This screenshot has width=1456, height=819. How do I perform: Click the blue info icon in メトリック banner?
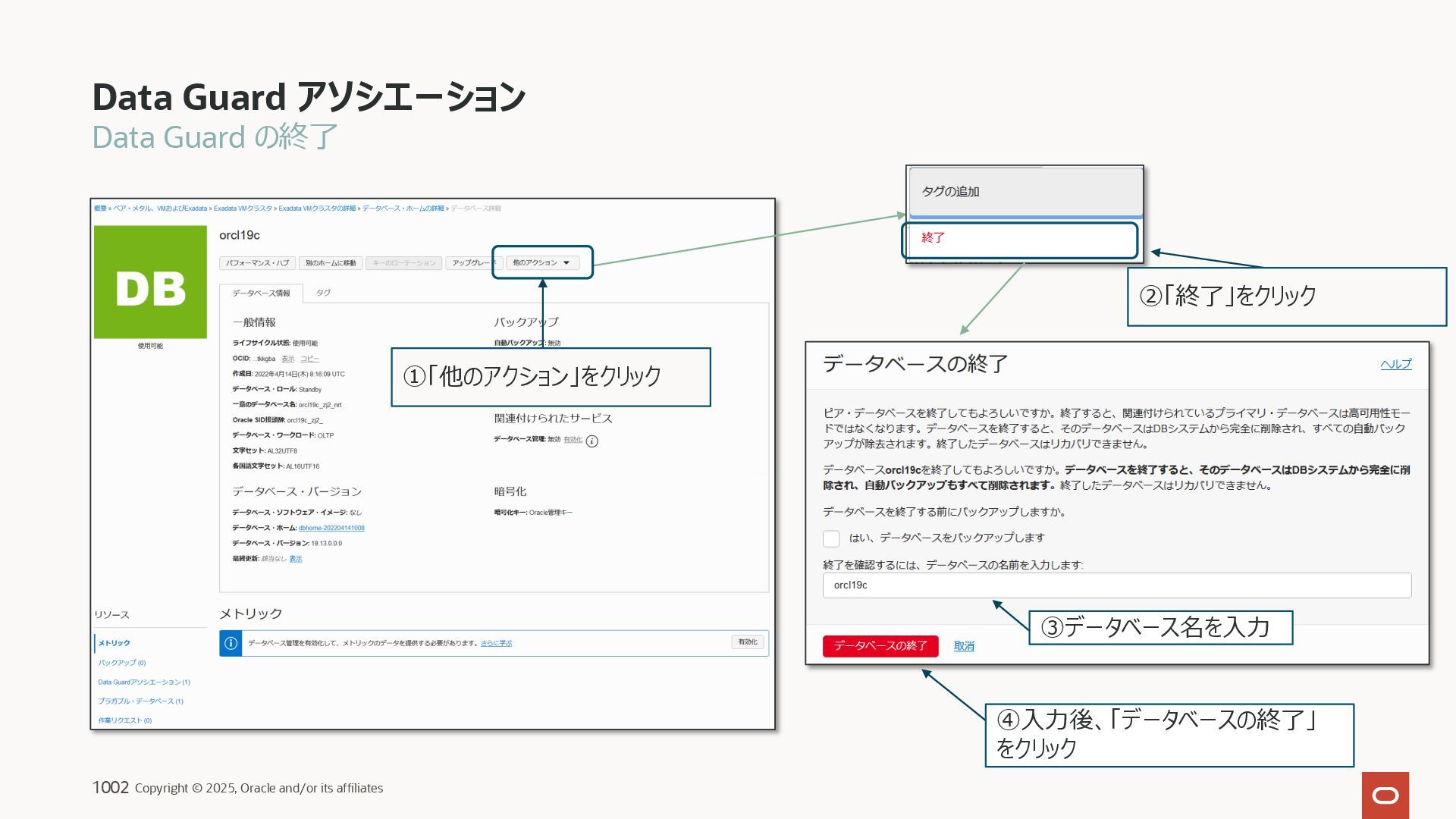point(231,643)
